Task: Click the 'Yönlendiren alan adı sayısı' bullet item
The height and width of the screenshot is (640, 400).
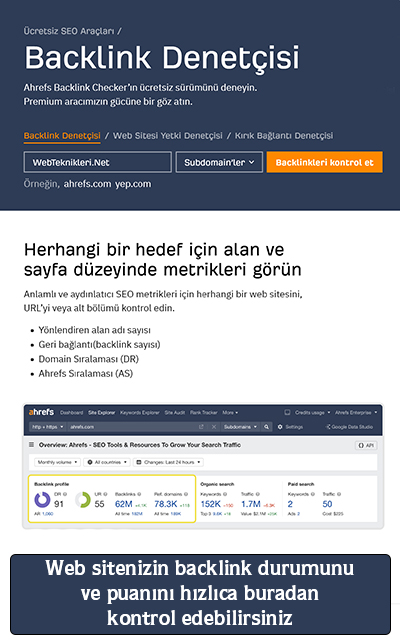Action: (x=94, y=330)
